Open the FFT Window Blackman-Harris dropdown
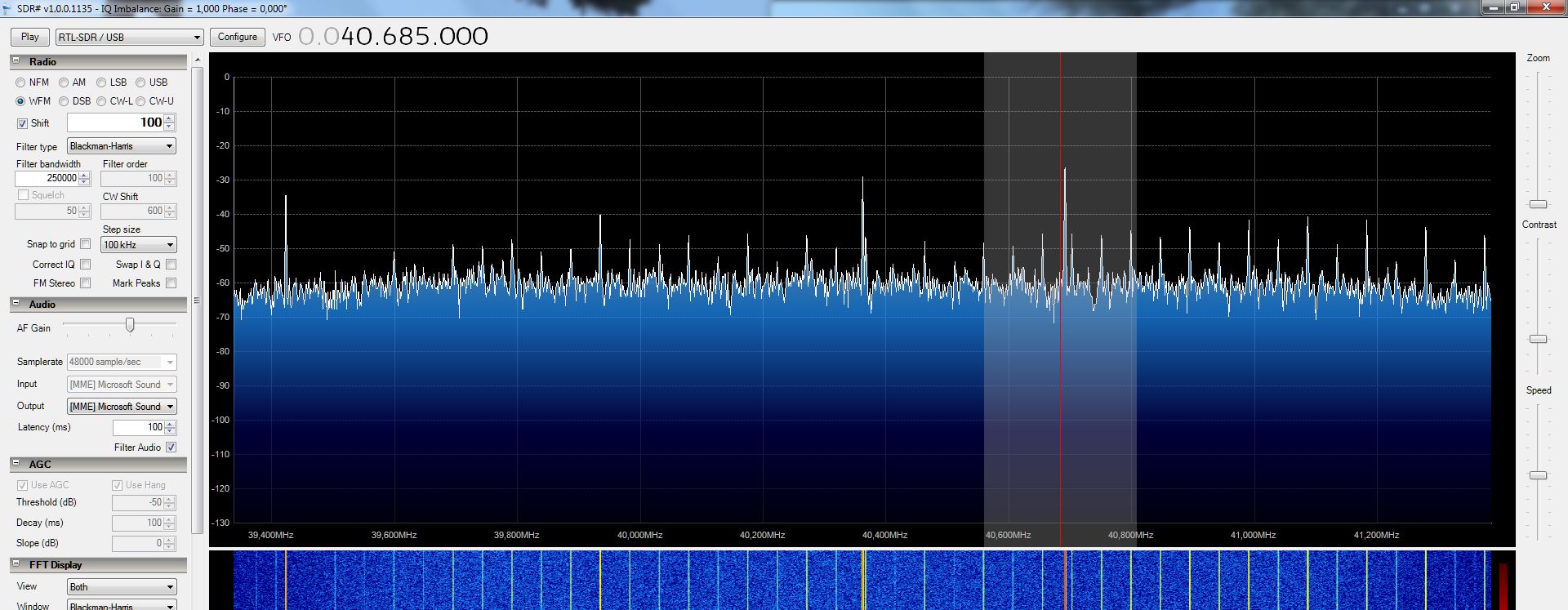Screen dimensions: 1568x610 (122, 606)
